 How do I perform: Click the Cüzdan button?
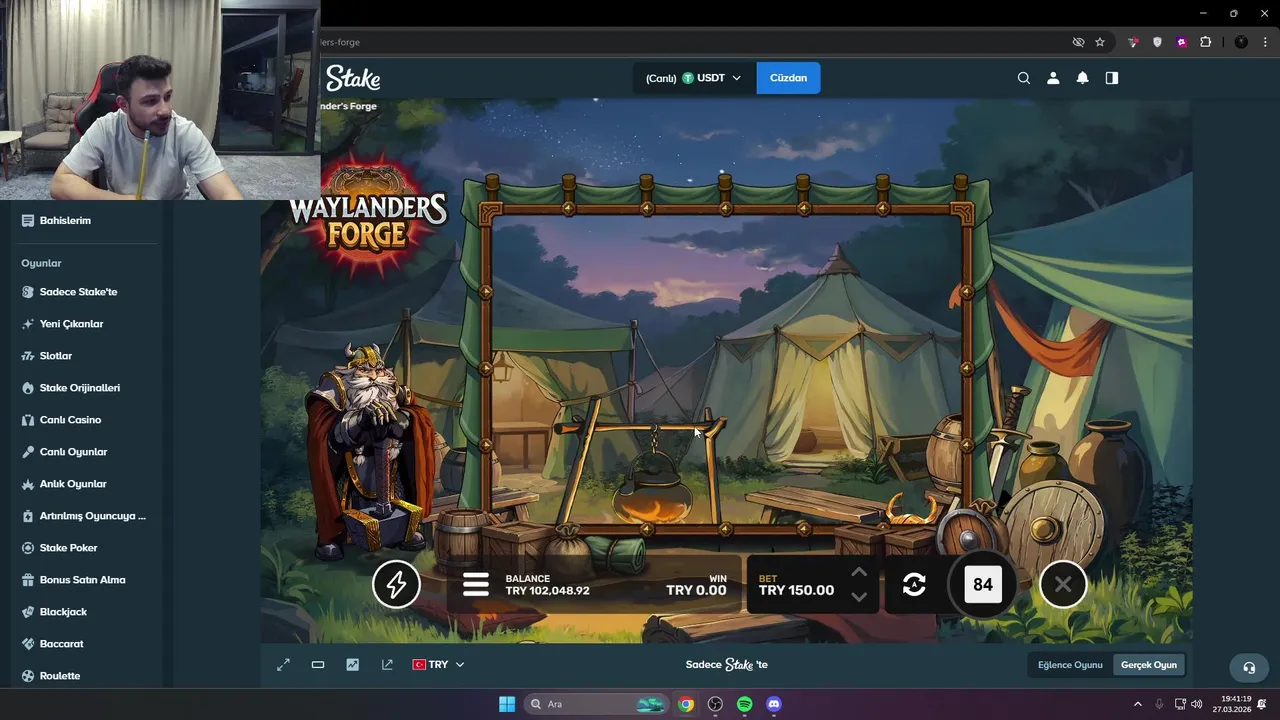coord(788,78)
